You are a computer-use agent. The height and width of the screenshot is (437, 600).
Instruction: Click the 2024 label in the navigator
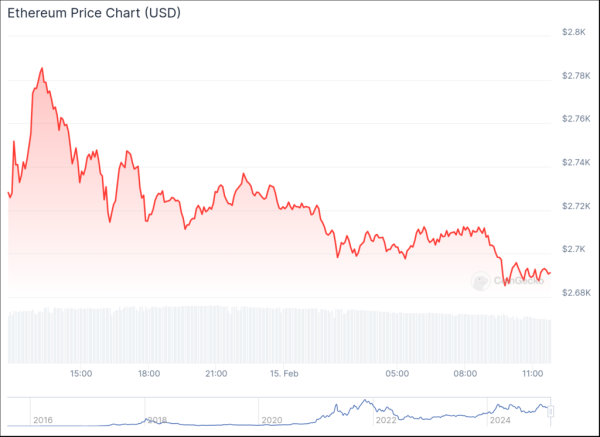point(500,420)
